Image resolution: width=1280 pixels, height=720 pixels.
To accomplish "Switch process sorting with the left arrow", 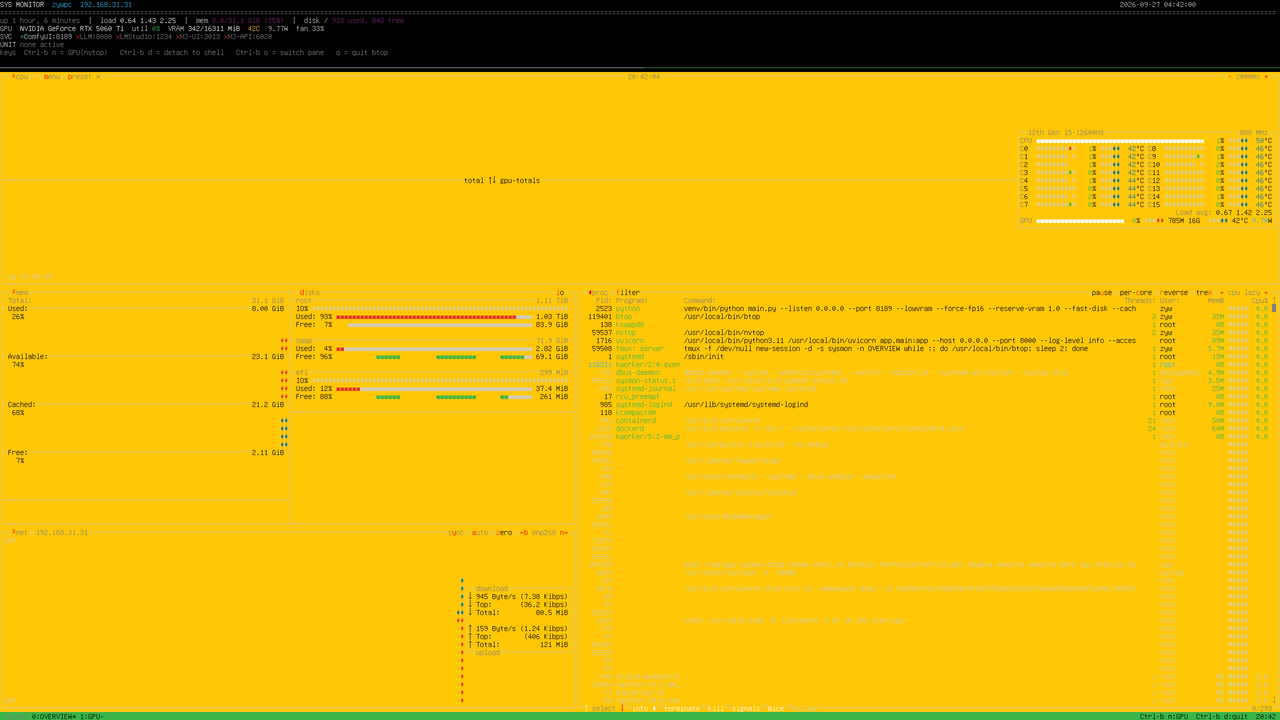I will point(1222,293).
